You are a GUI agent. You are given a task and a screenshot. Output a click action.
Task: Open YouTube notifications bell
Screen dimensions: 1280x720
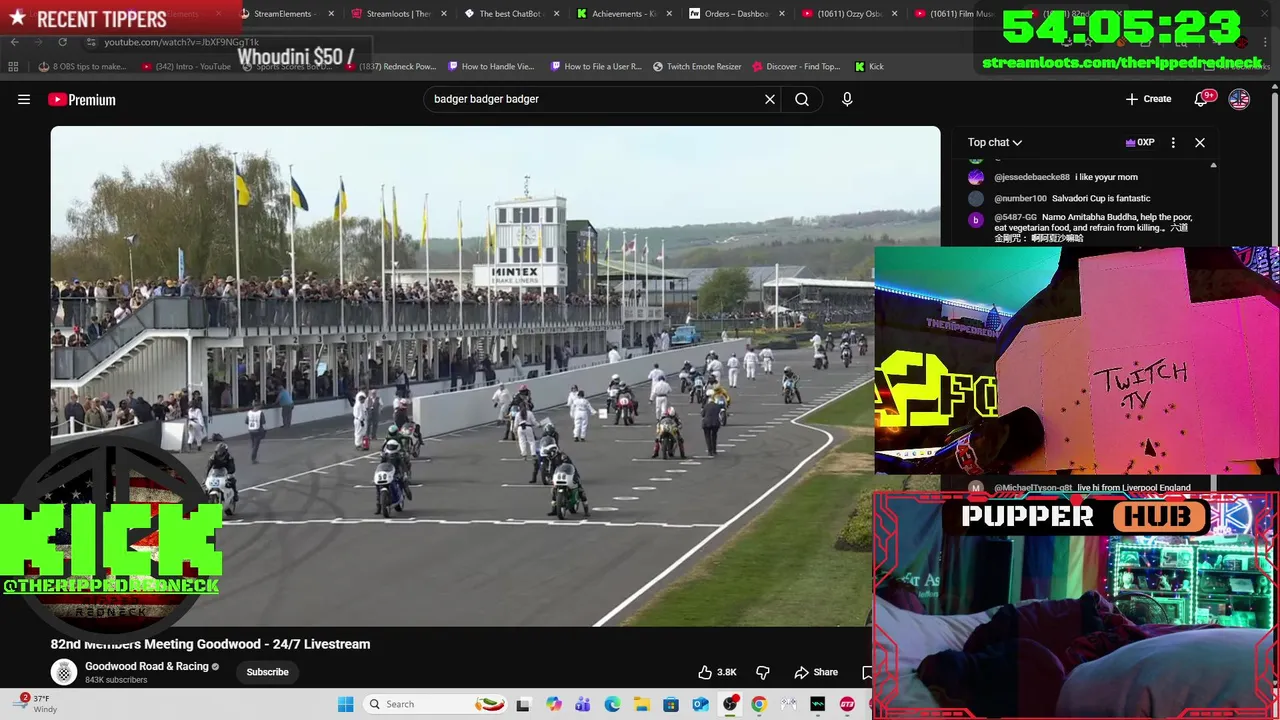click(x=1202, y=99)
